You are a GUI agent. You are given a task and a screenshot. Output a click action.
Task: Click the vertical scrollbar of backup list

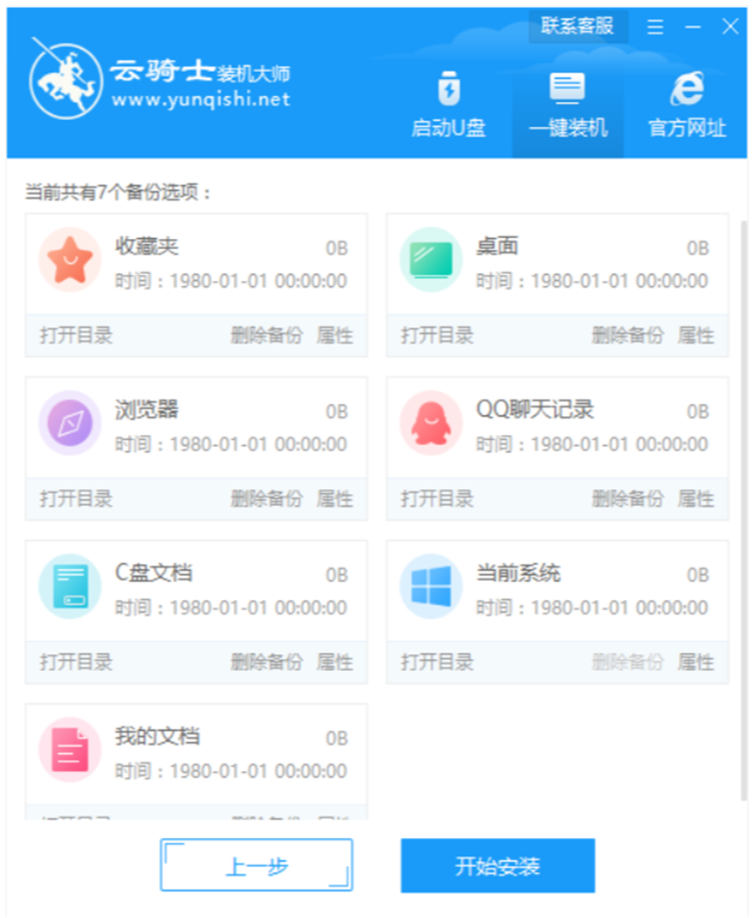pyautogui.click(x=744, y=511)
